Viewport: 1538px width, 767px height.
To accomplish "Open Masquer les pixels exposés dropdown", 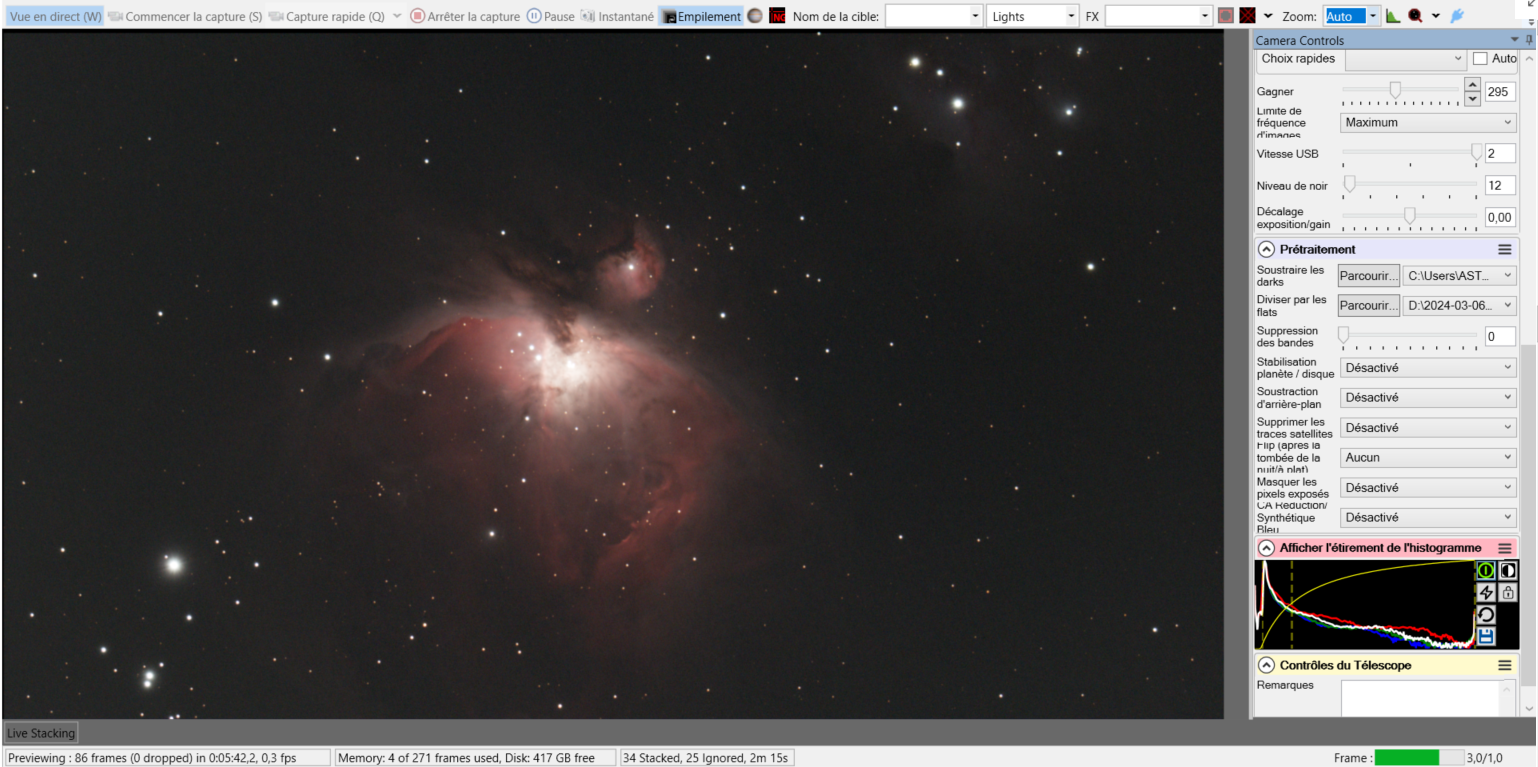I will pos(1428,488).
